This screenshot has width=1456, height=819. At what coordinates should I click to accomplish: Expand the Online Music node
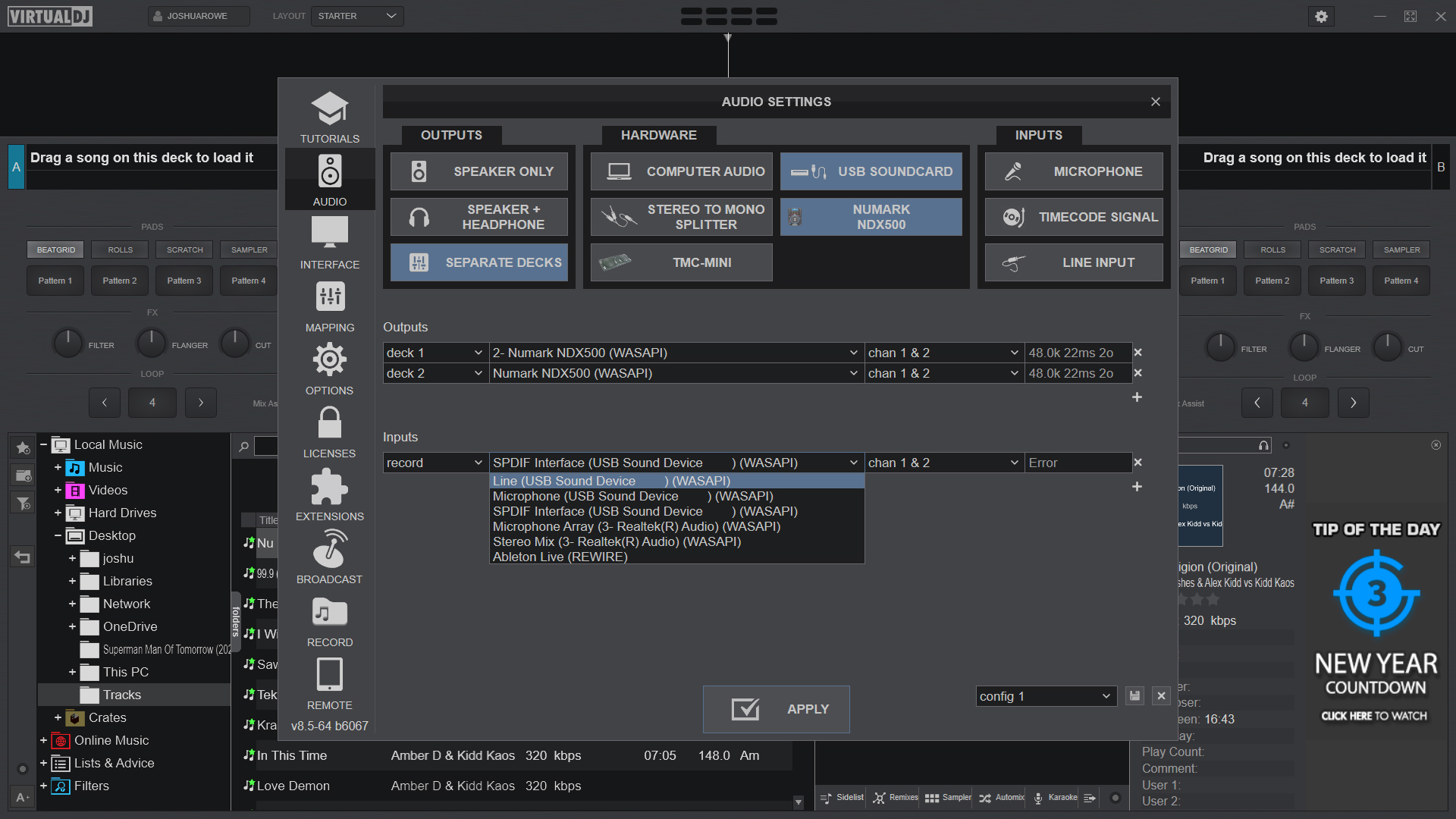click(x=43, y=741)
